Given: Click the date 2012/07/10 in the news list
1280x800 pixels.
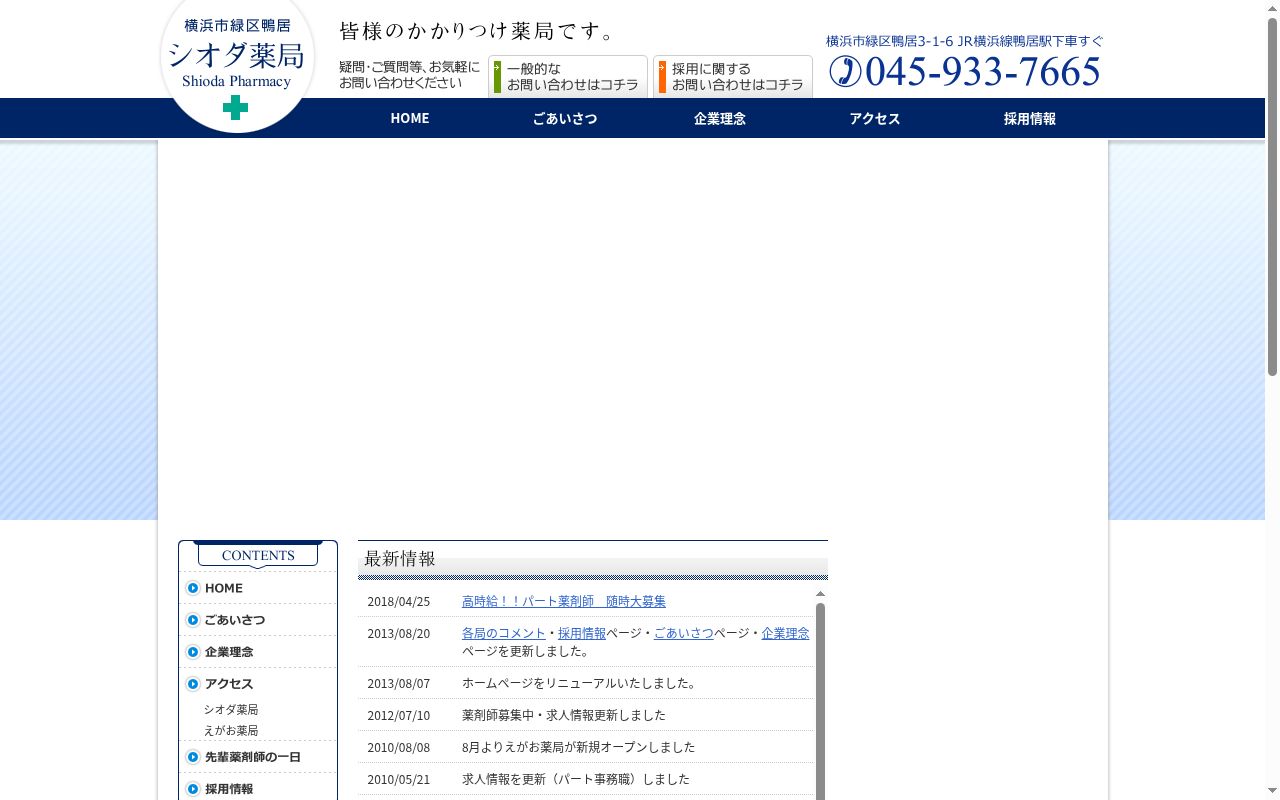Looking at the screenshot, I should point(398,715).
